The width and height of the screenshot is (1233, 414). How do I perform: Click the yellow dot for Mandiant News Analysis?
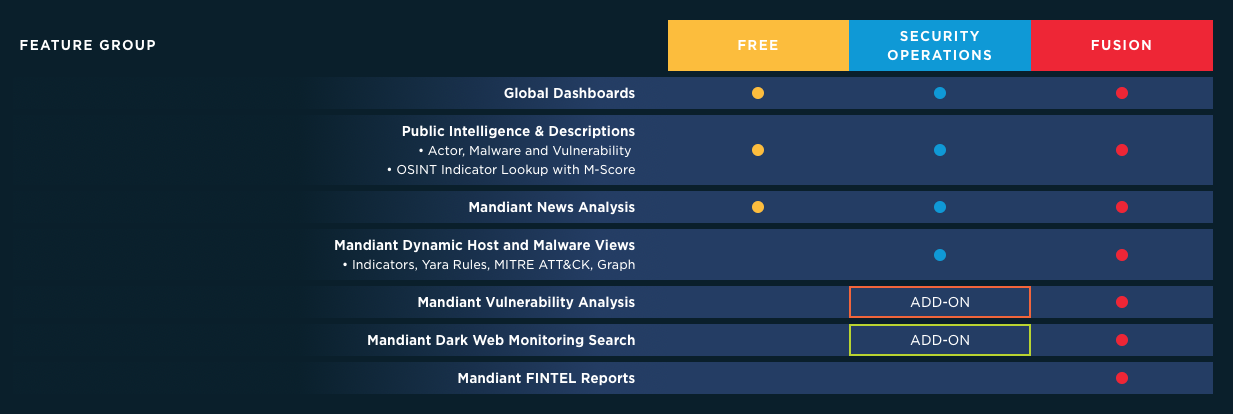[x=758, y=207]
